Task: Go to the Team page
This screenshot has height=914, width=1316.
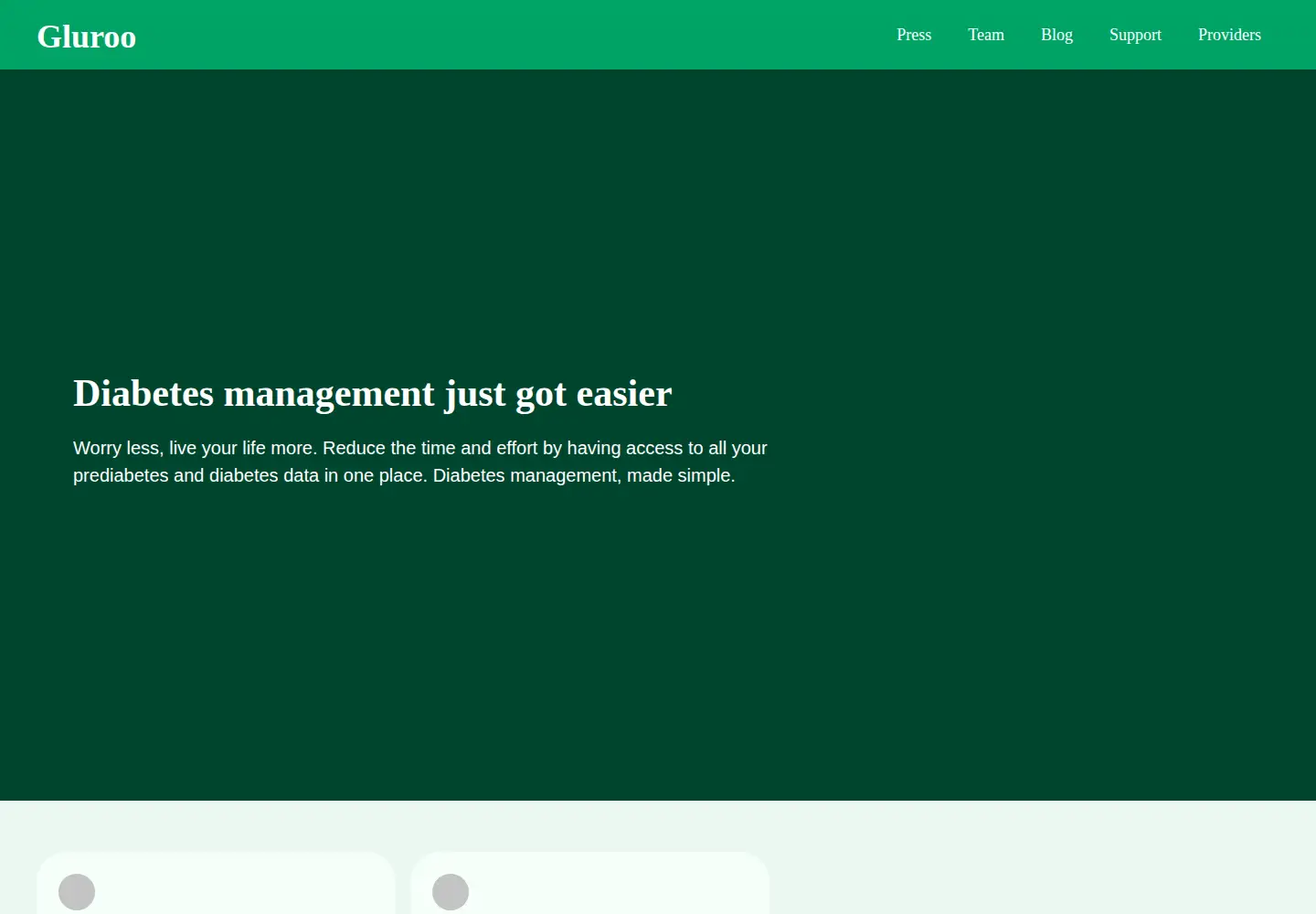Action: [986, 35]
